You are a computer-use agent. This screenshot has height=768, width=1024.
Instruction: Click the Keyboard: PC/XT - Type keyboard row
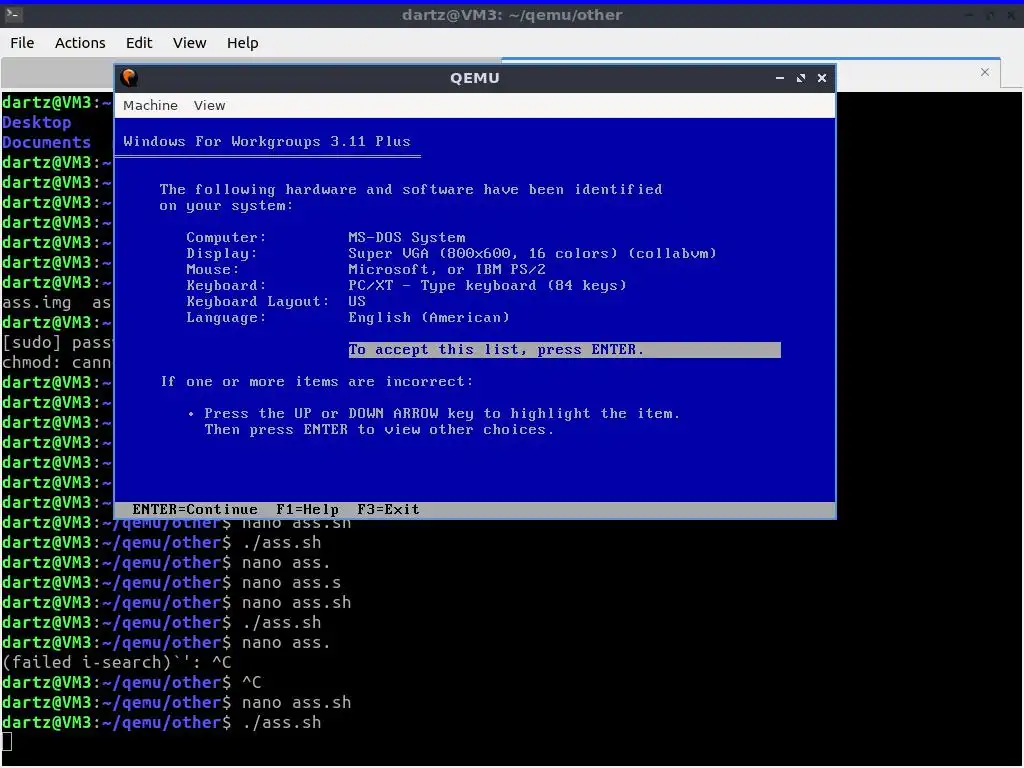point(406,285)
